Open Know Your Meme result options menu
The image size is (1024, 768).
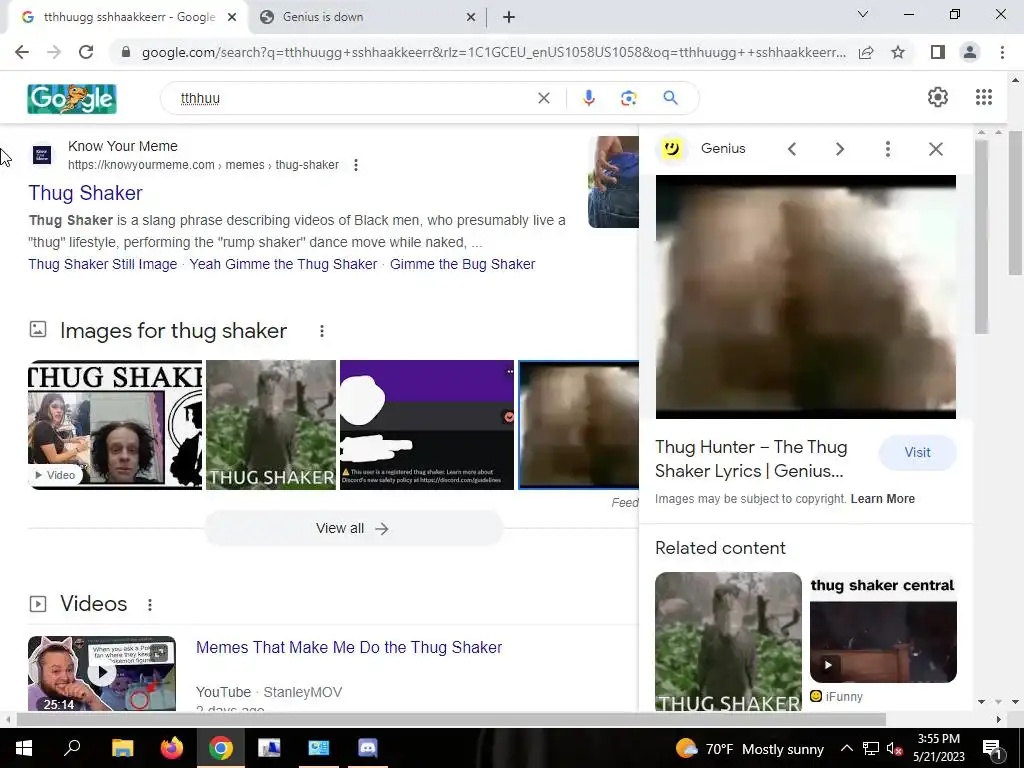(356, 165)
